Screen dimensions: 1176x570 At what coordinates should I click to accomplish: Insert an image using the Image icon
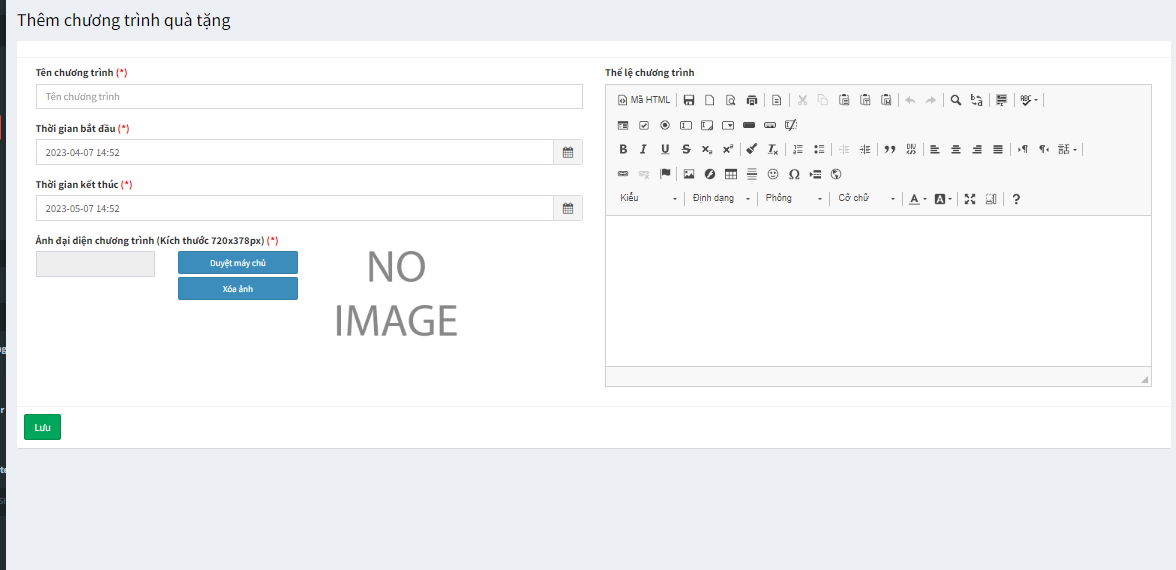[x=689, y=174]
